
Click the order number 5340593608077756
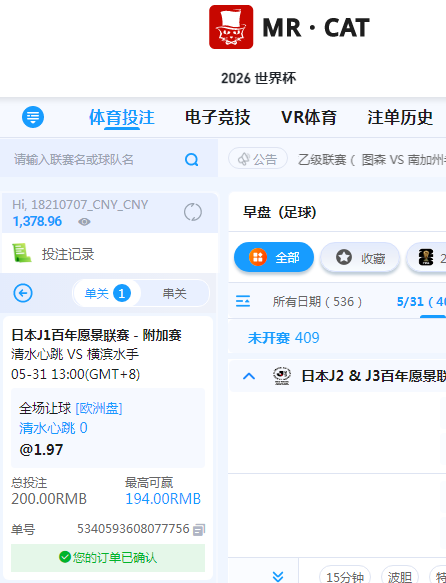click(133, 528)
